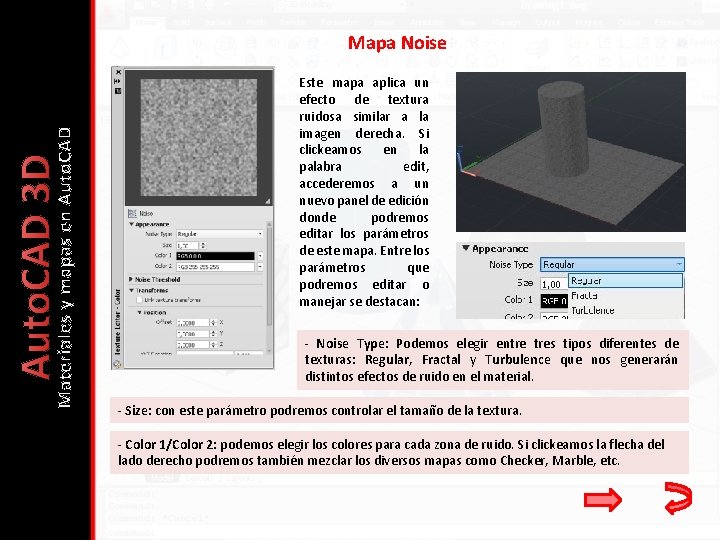Click the Texture Editor - Color vertical title bar
Image resolution: width=720 pixels, height=540 pixels.
[x=118, y=321]
